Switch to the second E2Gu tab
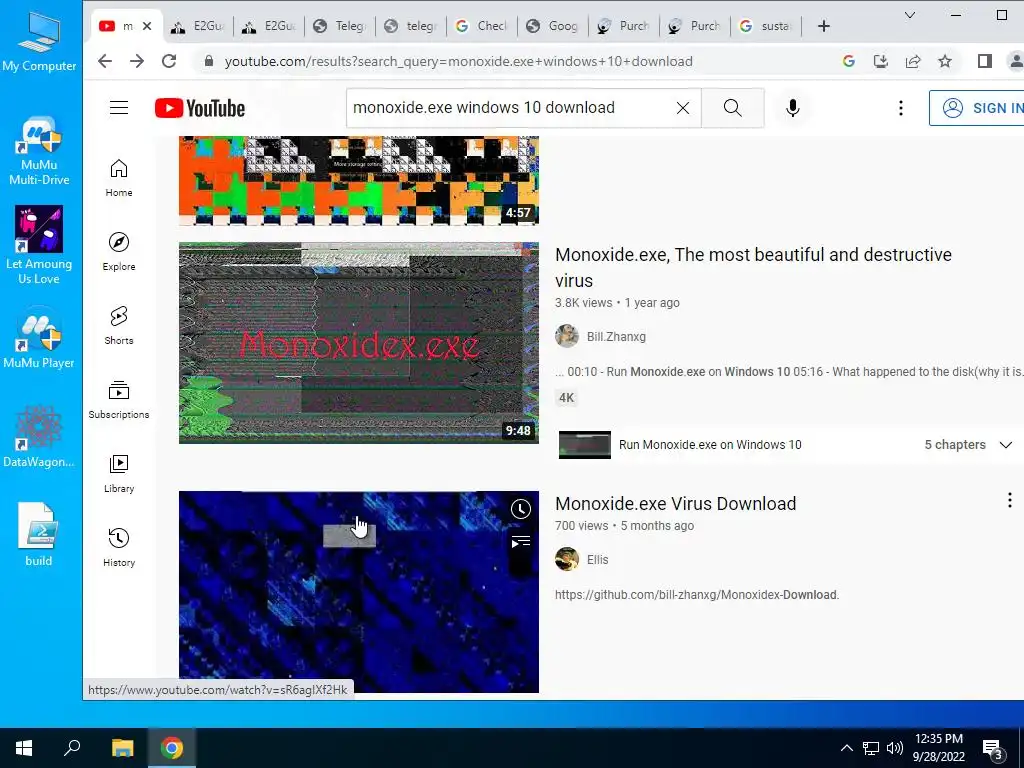This screenshot has width=1024, height=768. click(x=268, y=26)
